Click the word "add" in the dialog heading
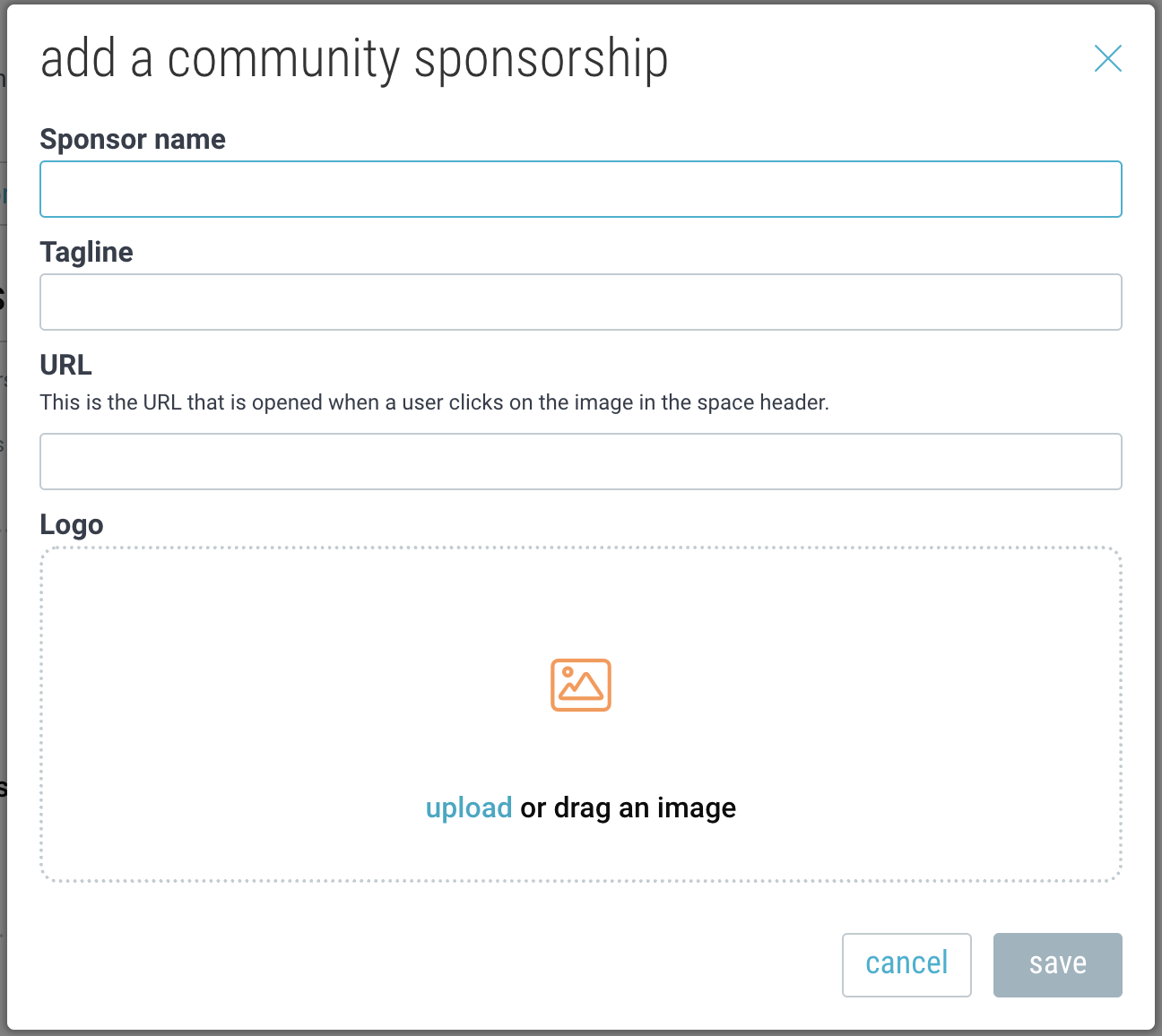This screenshot has height=1036, width=1162. (78, 59)
